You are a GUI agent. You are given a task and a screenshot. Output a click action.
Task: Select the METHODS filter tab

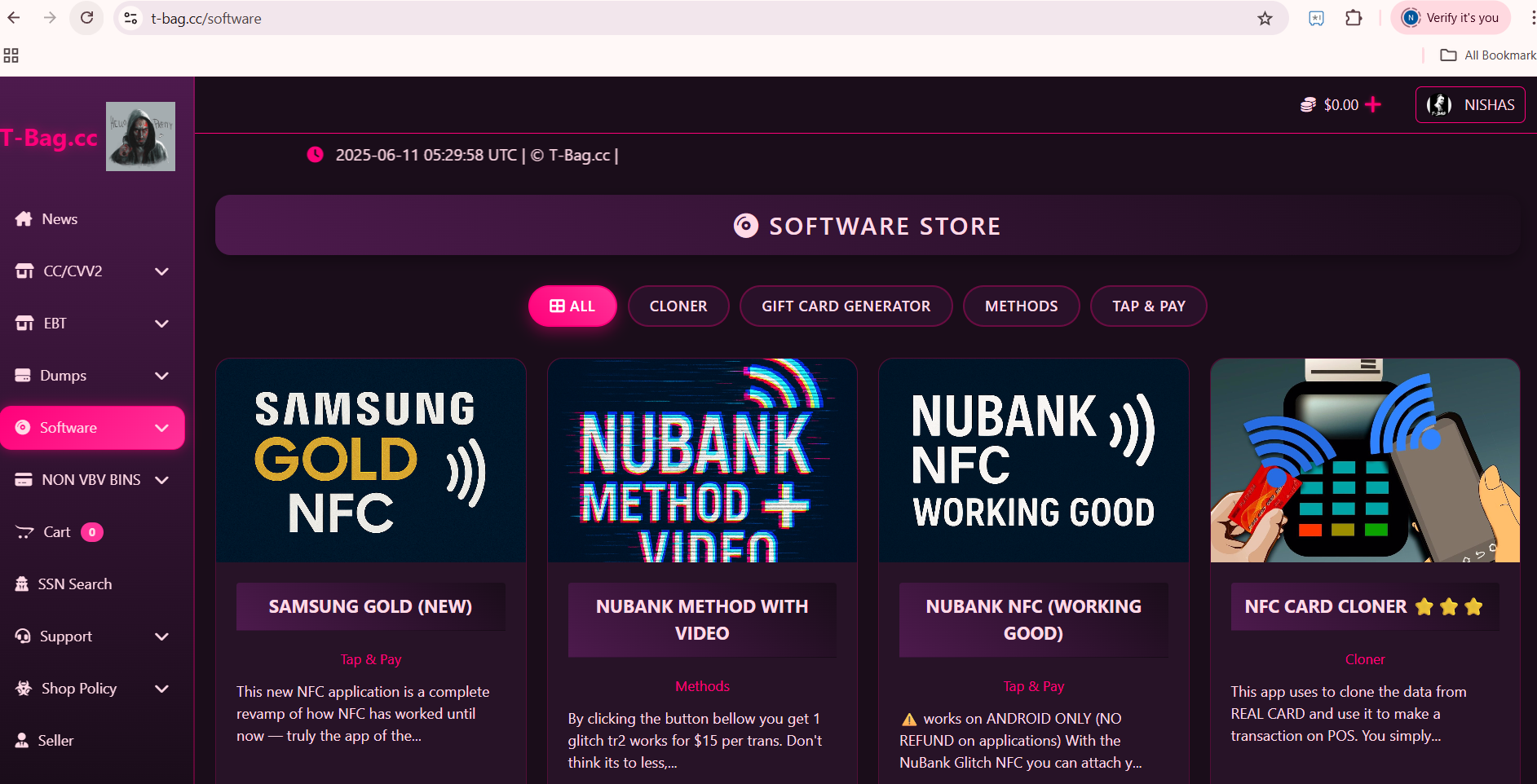1021,306
